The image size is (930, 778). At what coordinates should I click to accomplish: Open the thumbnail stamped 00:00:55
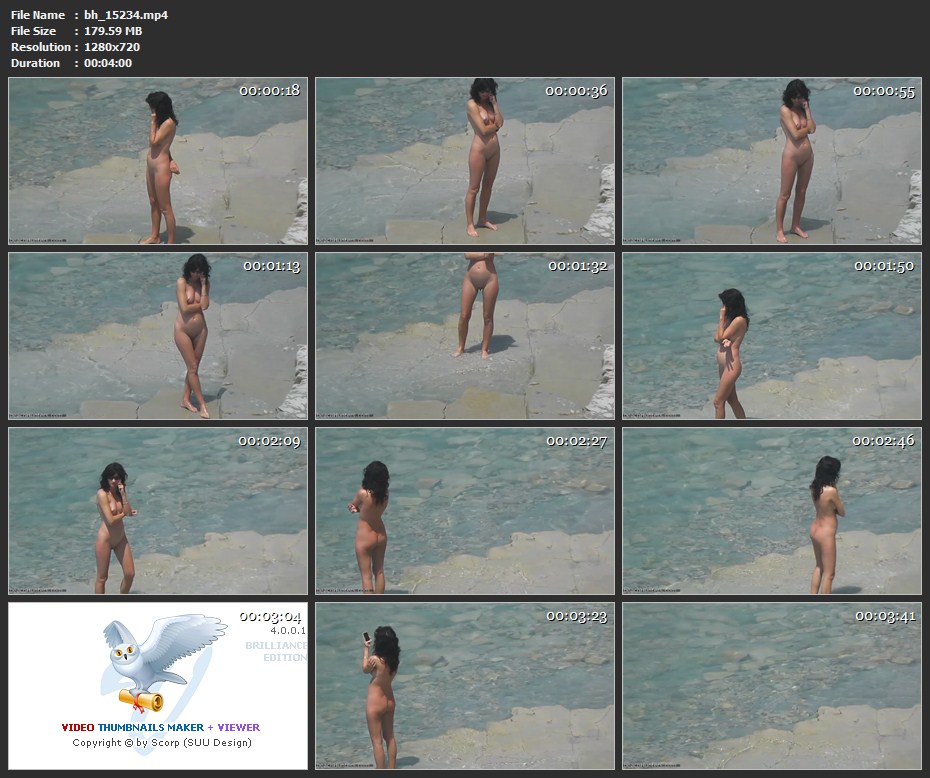point(772,162)
